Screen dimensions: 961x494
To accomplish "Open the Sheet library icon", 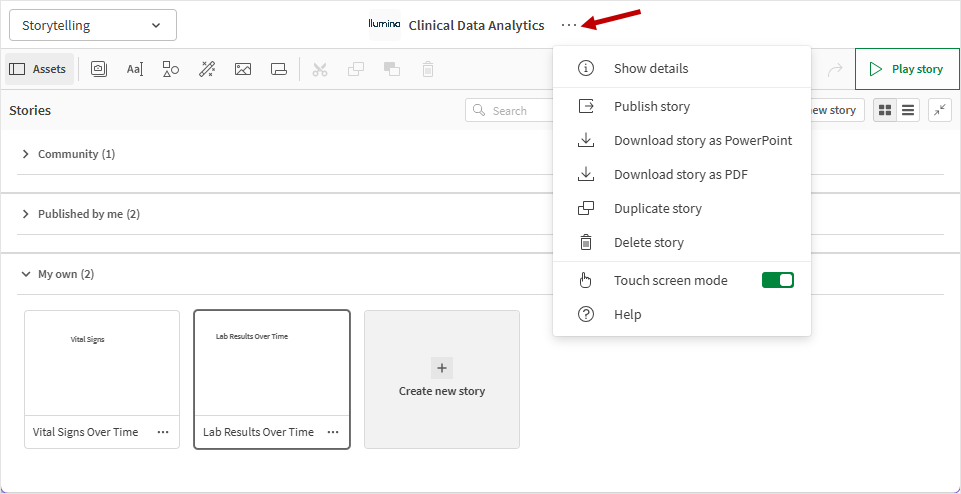I will (x=279, y=69).
